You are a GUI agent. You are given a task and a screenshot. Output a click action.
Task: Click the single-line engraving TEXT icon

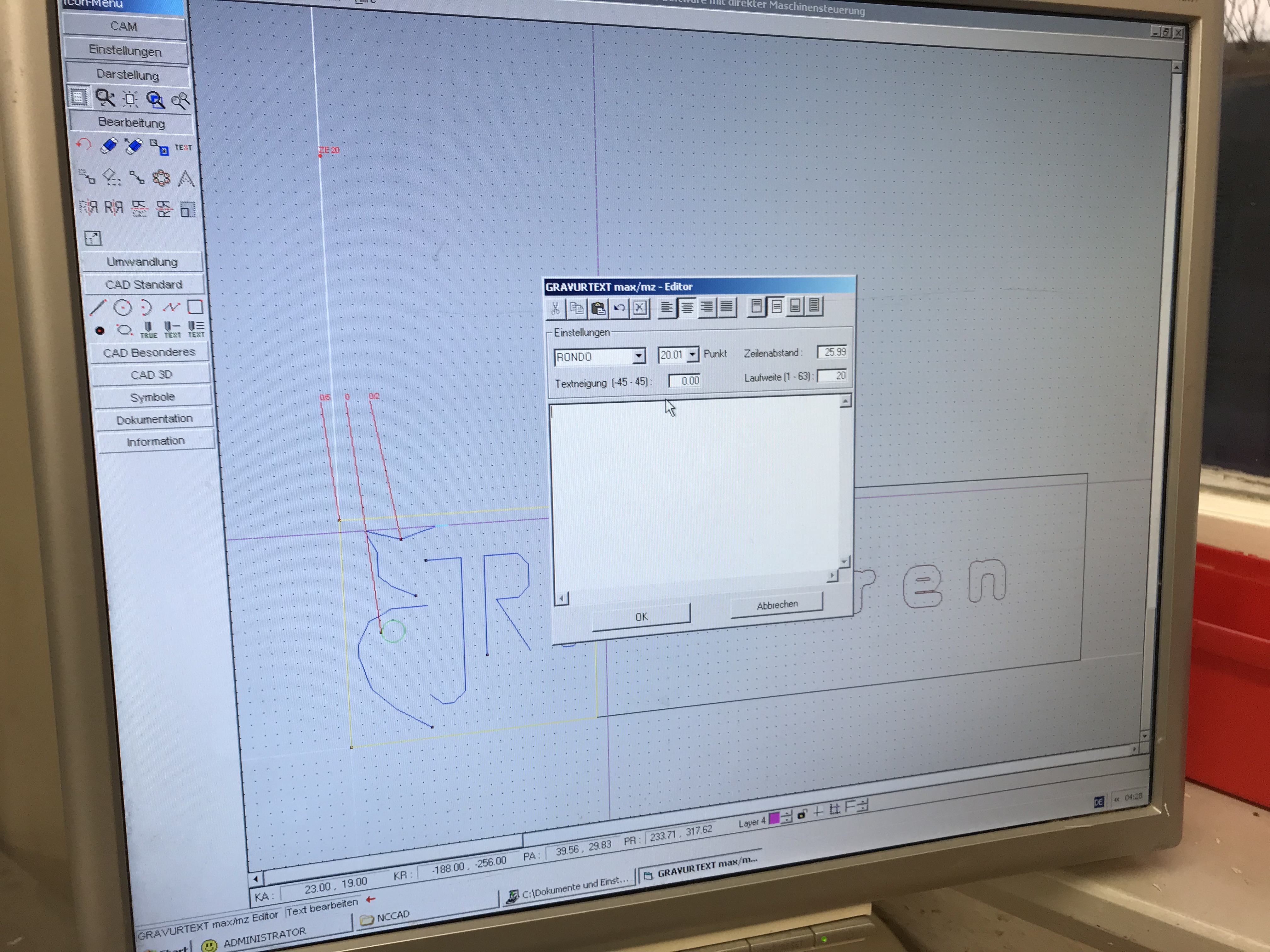click(x=172, y=329)
